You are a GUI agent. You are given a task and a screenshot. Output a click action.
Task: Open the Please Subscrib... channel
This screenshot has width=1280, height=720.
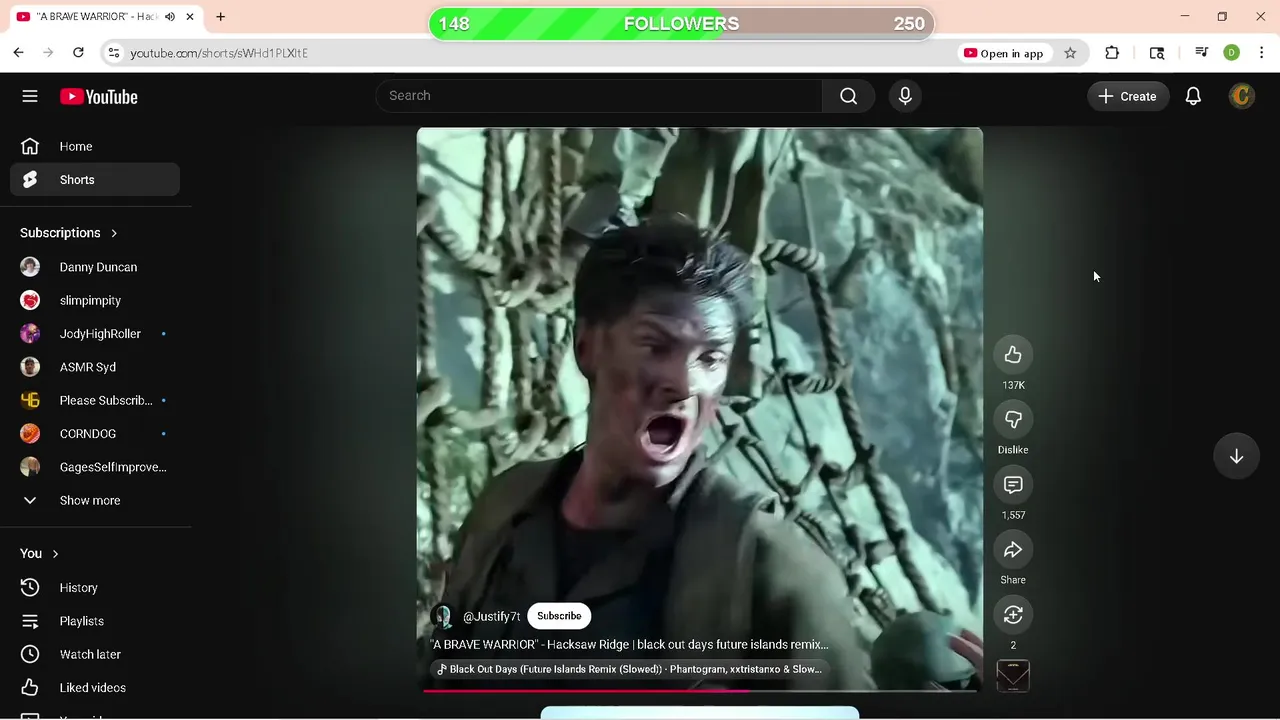point(95,400)
